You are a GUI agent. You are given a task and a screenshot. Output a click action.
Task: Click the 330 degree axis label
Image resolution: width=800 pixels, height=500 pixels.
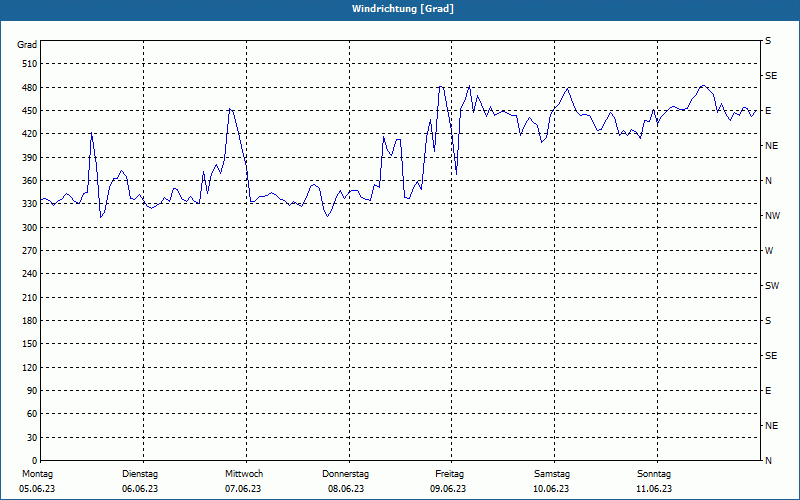pyautogui.click(x=30, y=204)
